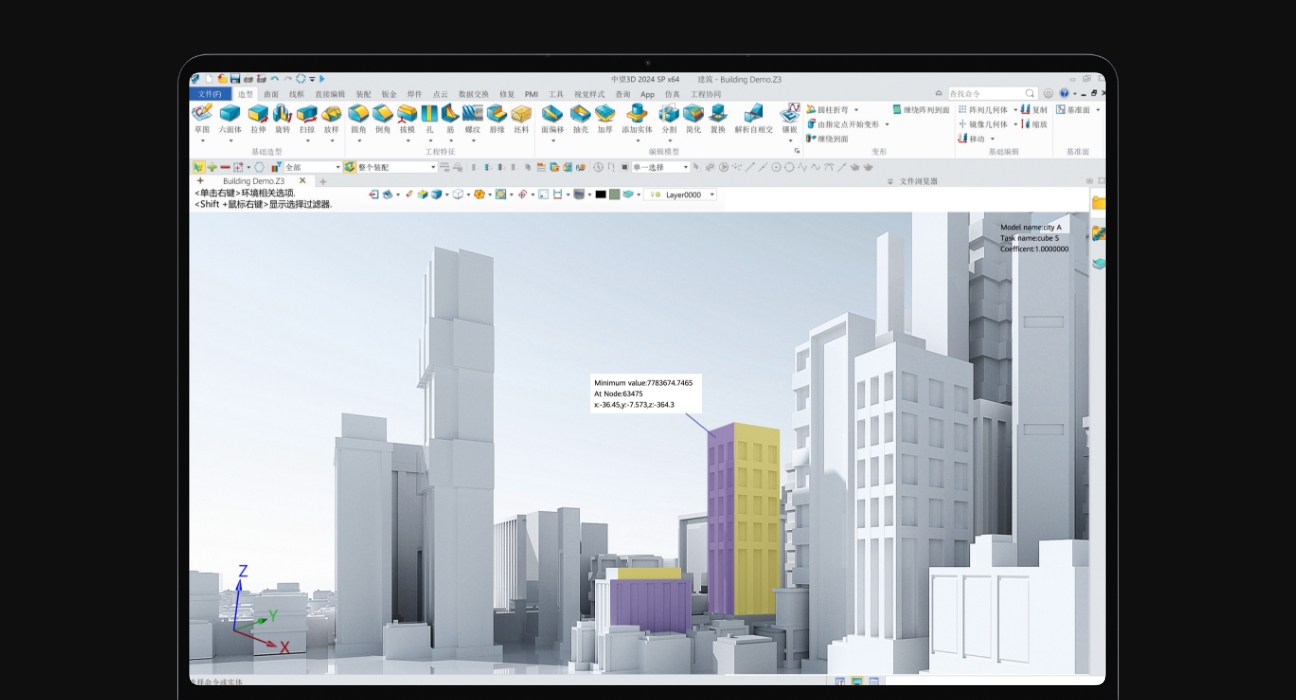This screenshot has height=700, width=1296.
Task: Select the 圆角 (Fillet) tool icon
Action: pyautogui.click(x=358, y=114)
